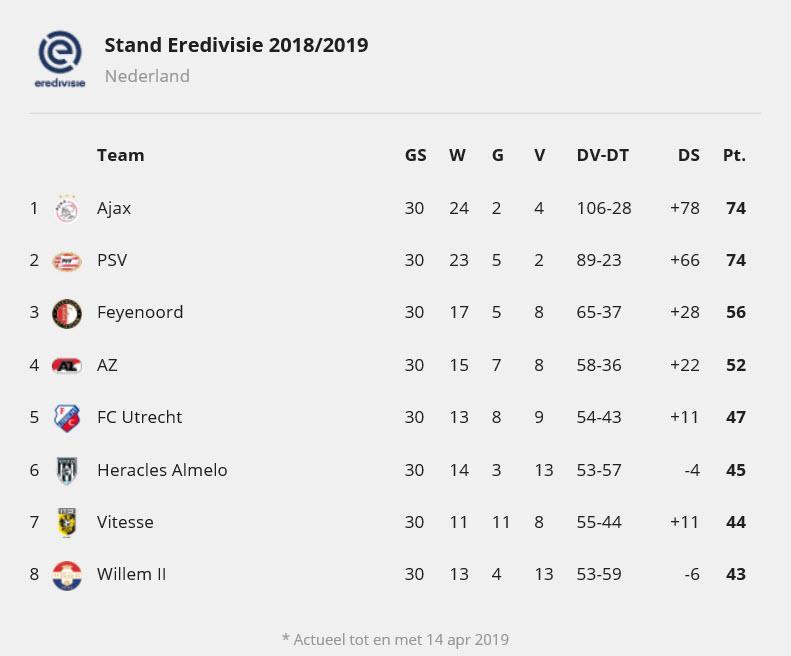The height and width of the screenshot is (656, 791).
Task: Click the Team column header
Action: click(120, 155)
